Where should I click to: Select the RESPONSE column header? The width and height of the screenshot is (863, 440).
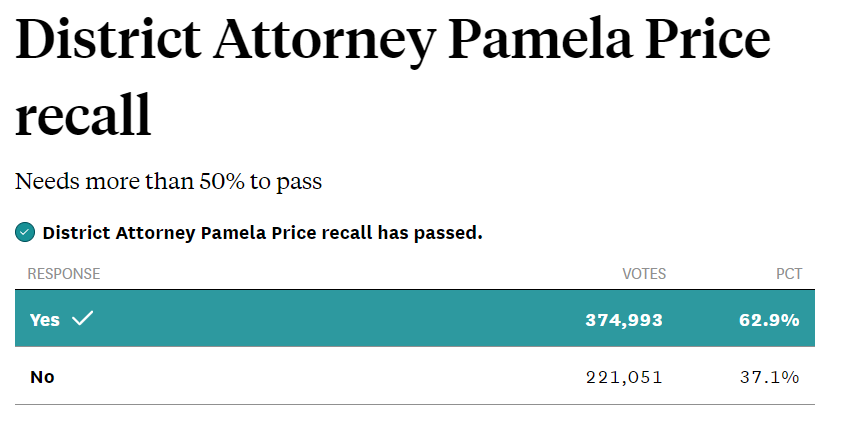[64, 274]
